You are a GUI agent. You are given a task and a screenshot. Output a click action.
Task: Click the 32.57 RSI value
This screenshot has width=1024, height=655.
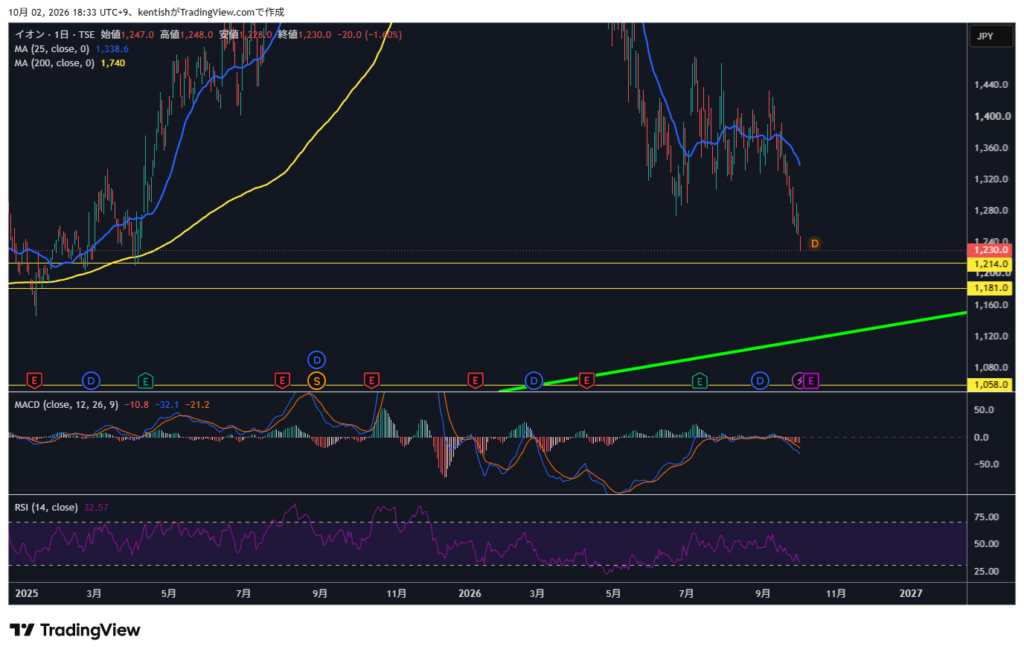96,507
